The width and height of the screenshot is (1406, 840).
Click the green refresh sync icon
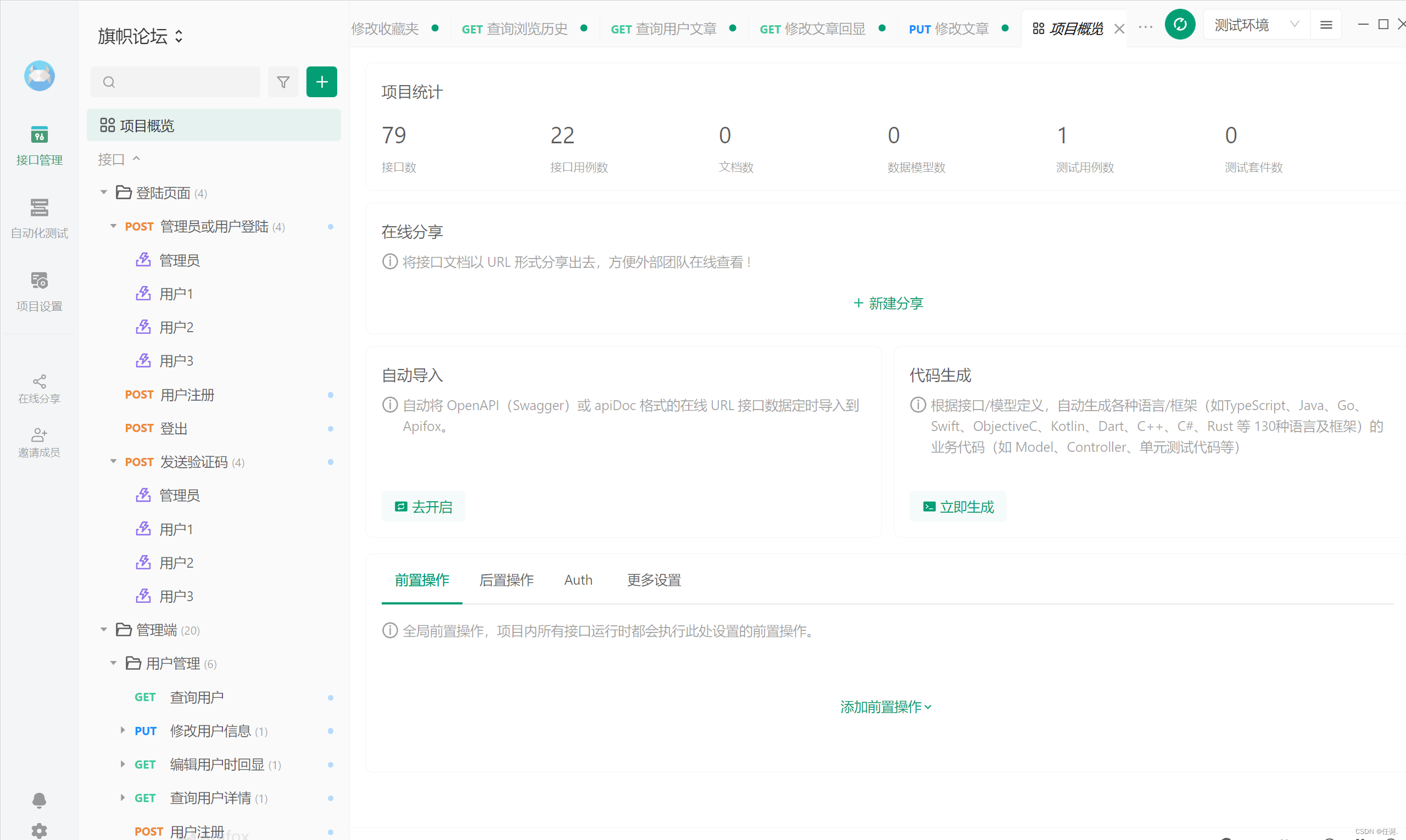click(1180, 24)
